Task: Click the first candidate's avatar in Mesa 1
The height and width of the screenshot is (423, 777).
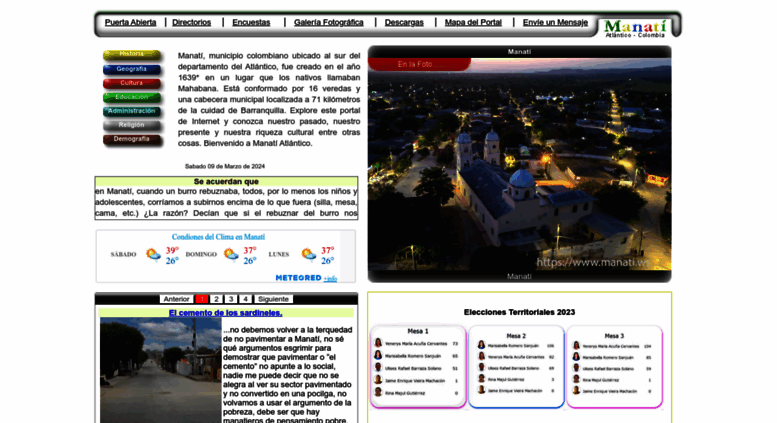Action: coord(378,343)
